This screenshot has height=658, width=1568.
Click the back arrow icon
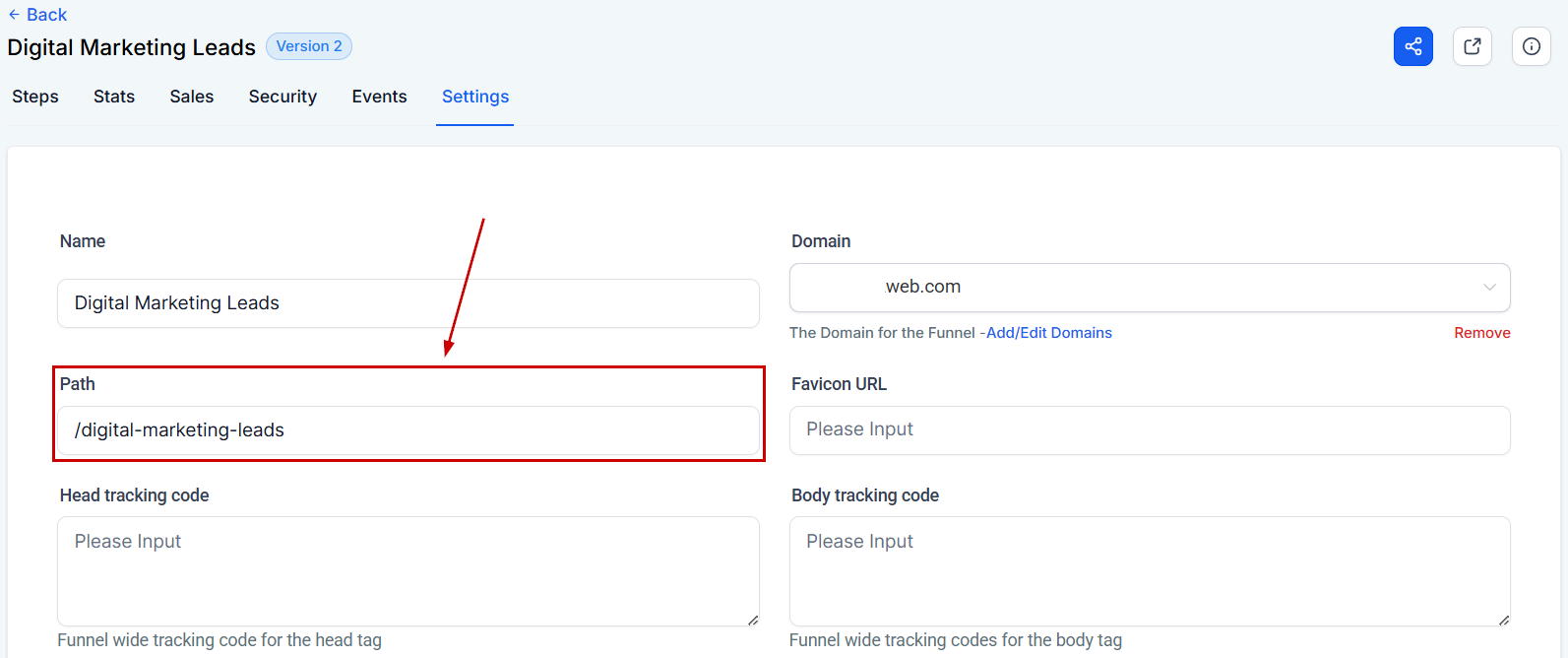coord(14,15)
